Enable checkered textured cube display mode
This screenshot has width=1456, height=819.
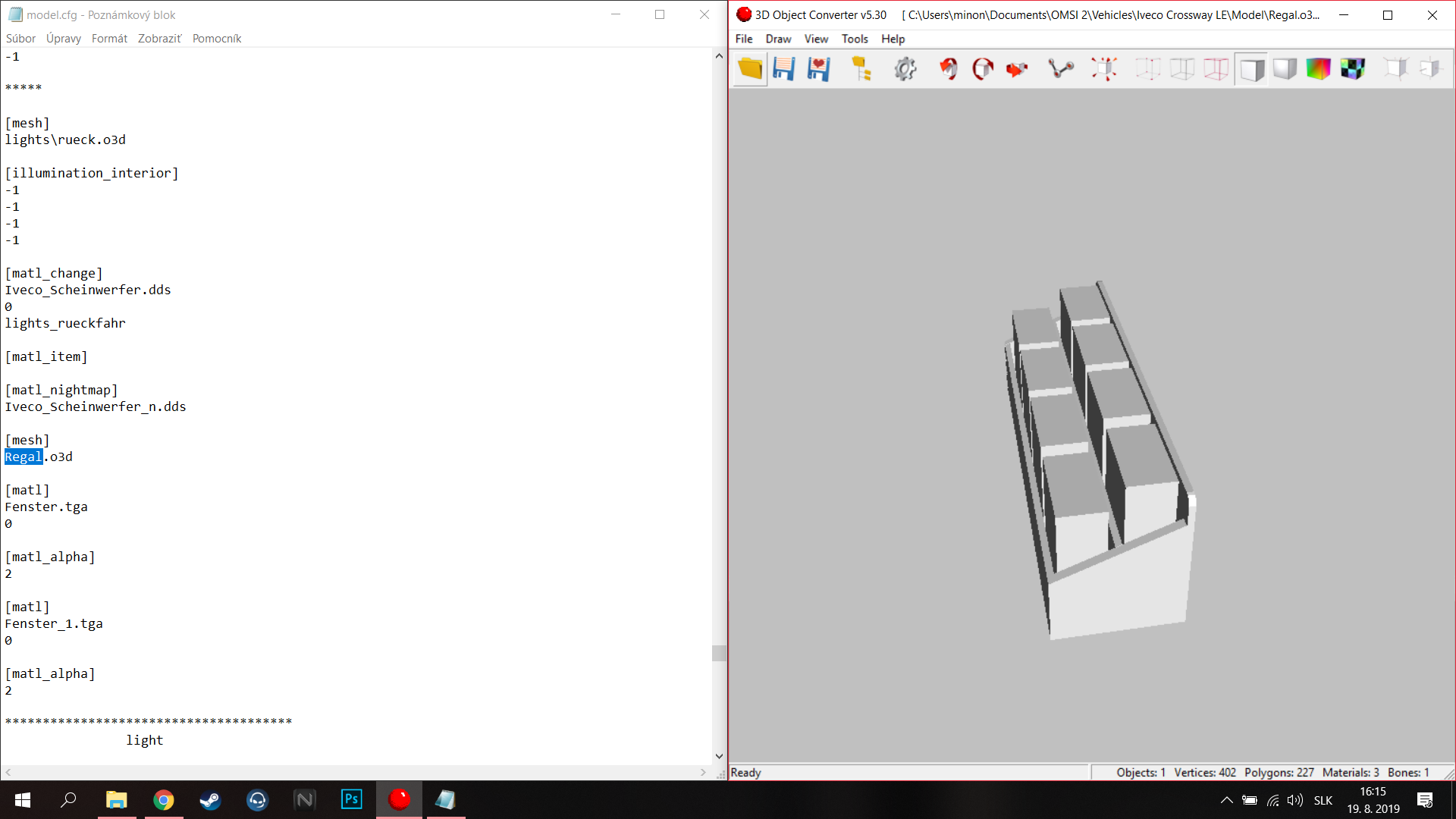[1352, 69]
